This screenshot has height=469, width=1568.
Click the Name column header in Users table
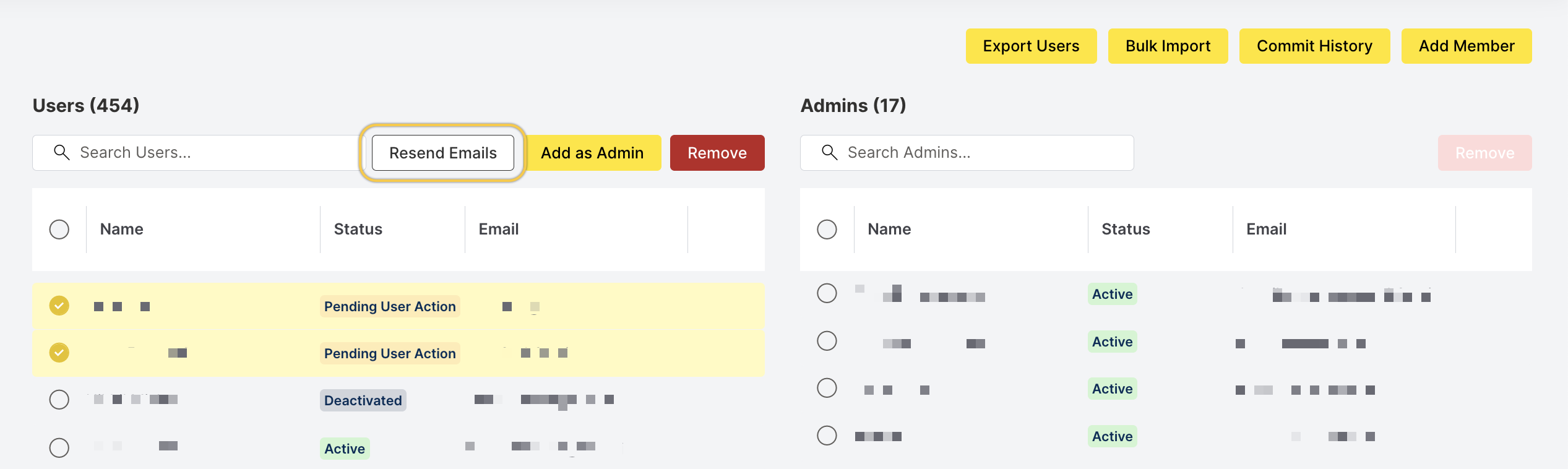pyautogui.click(x=122, y=230)
